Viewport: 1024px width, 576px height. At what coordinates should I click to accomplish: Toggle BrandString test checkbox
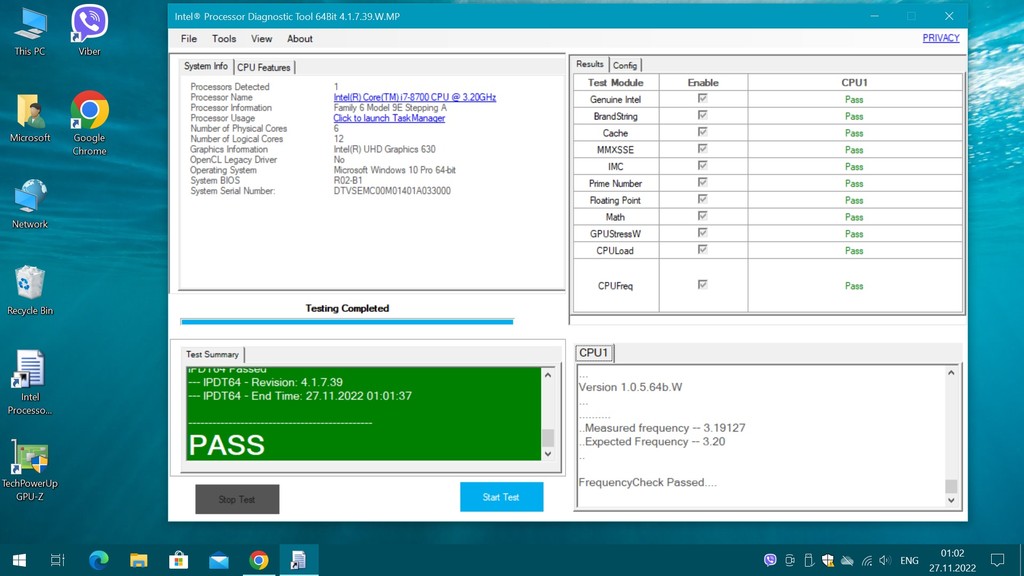pos(703,116)
